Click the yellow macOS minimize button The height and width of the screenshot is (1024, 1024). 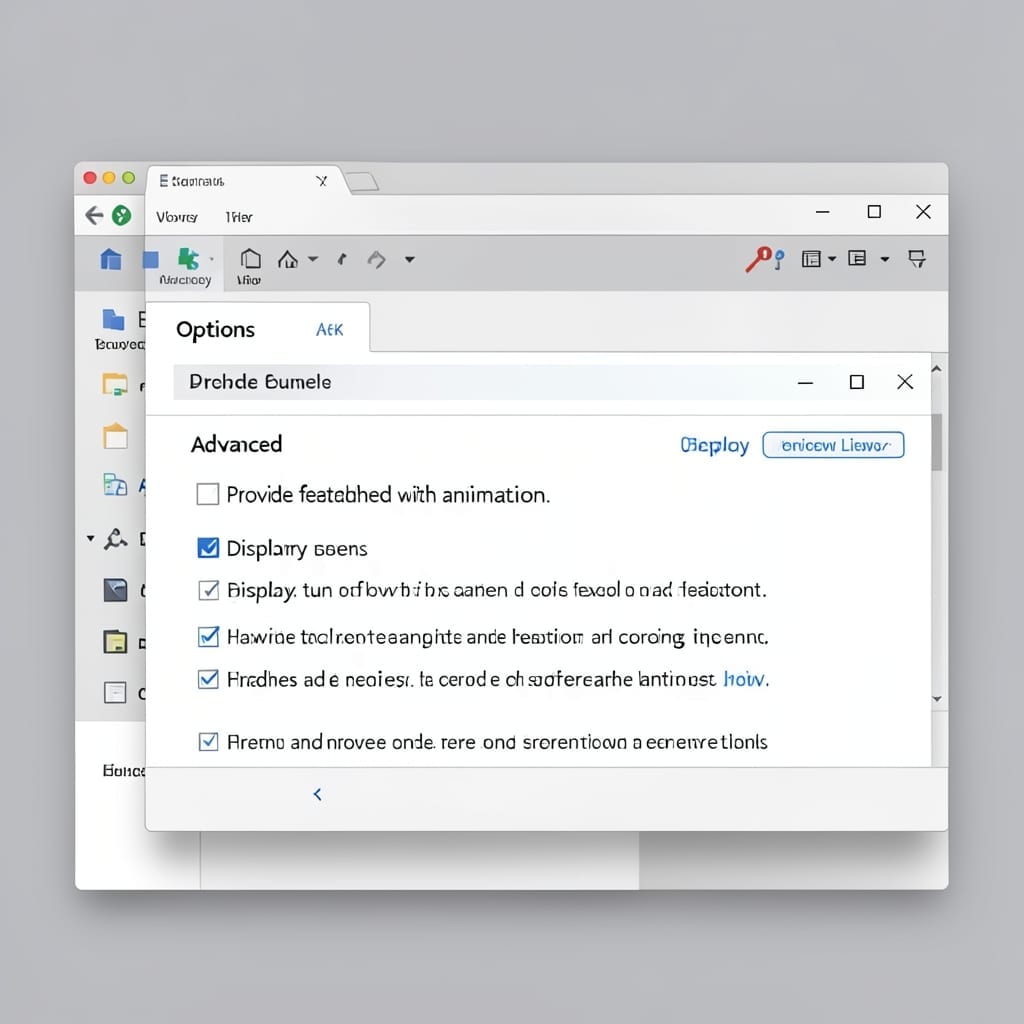[x=109, y=178]
